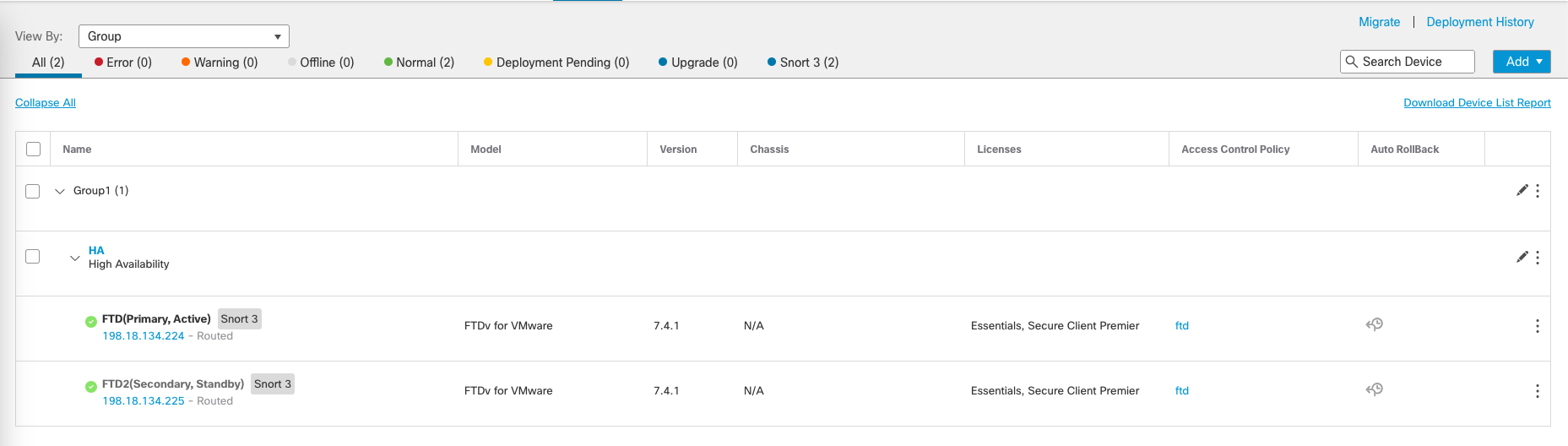Select the Snort 3 (2) filter tab
Image resolution: width=1568 pixels, height=446 pixels.
point(803,63)
